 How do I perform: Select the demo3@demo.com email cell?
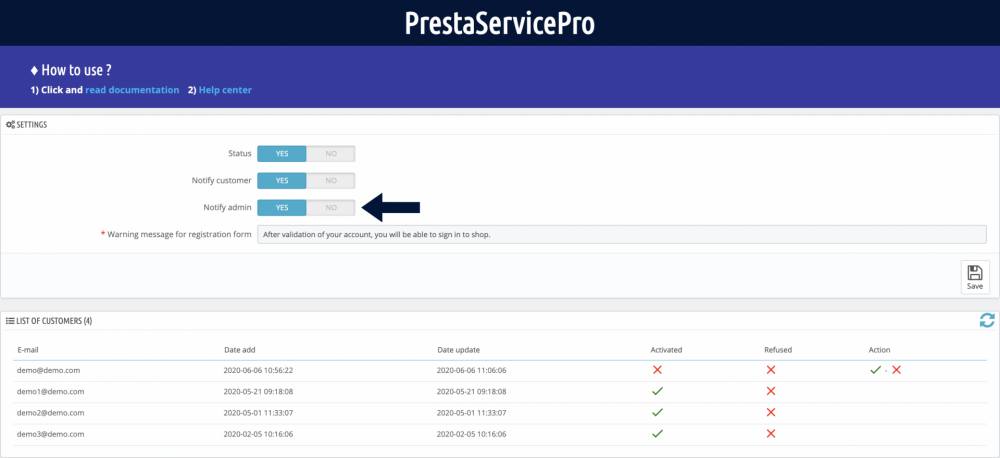pos(51,434)
